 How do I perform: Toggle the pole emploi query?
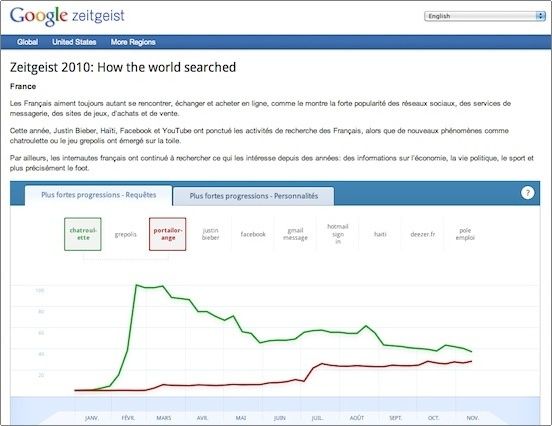[465, 234]
